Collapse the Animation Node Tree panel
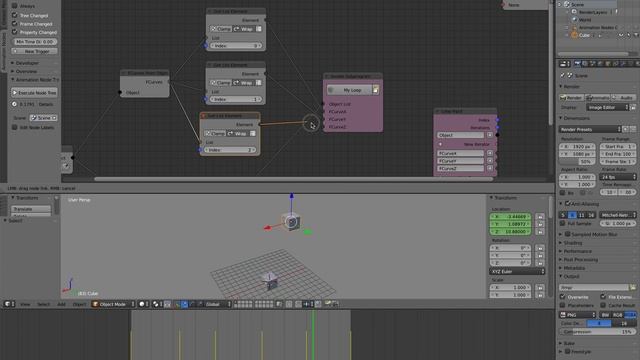Image resolution: width=640 pixels, height=360 pixels. tap(35, 80)
